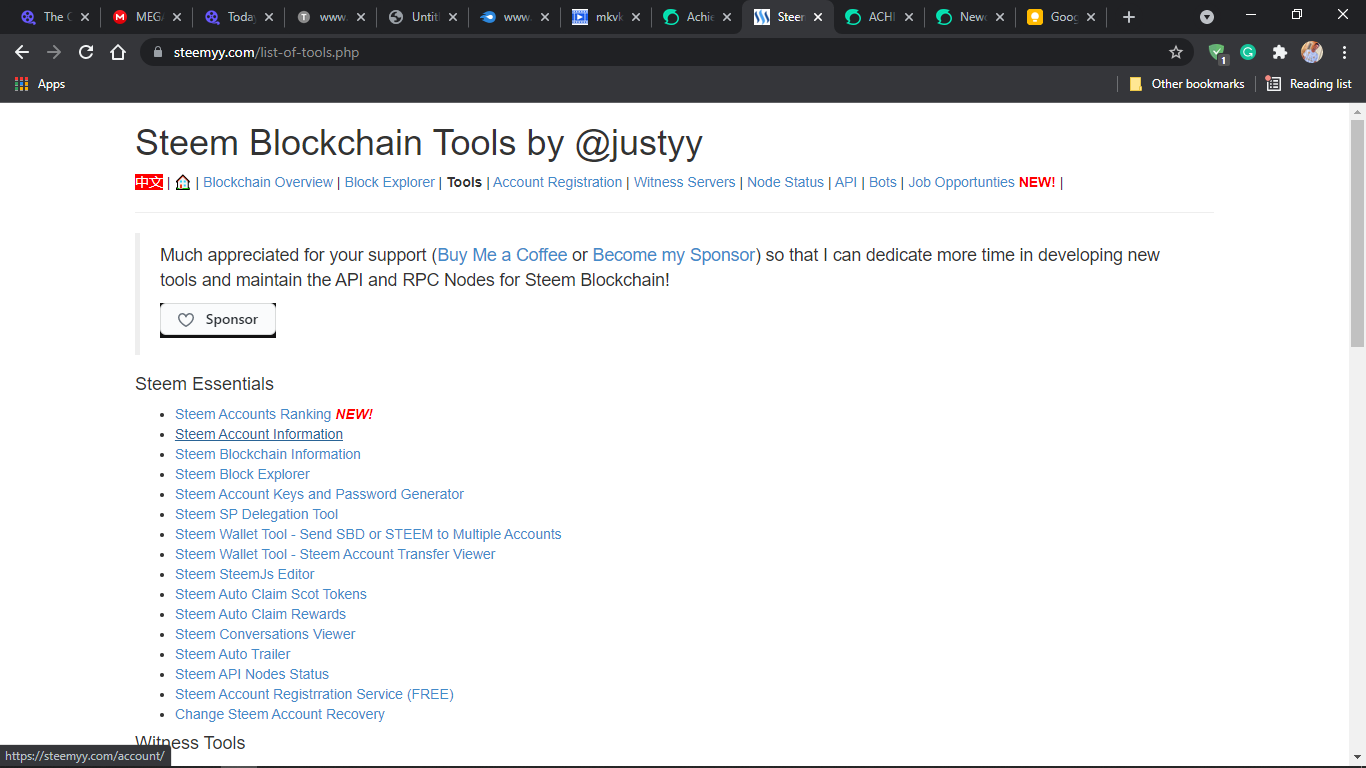Open the tab search dropdown arrow
1366x768 pixels.
point(1207,17)
